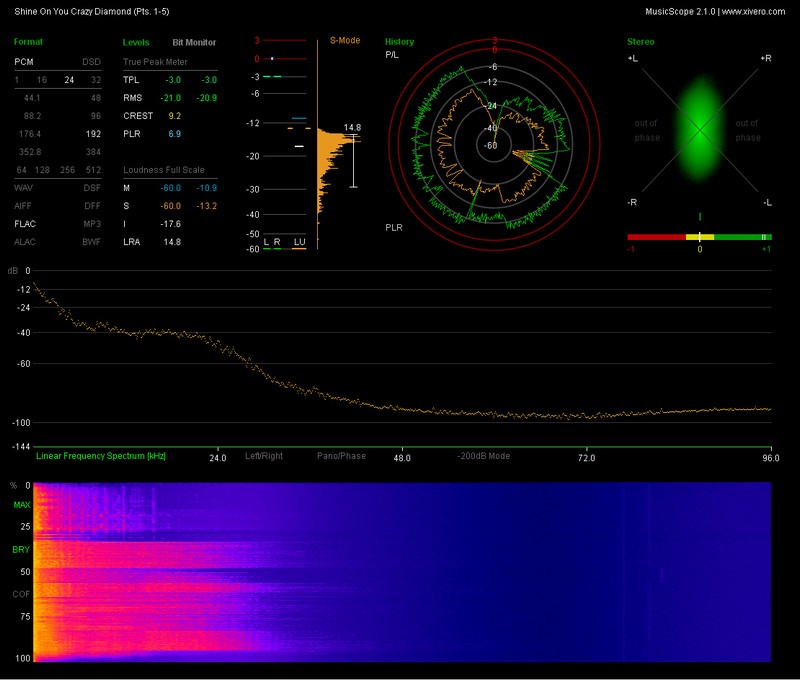The width and height of the screenshot is (800, 681).
Task: Enable the -200dB Mode option
Action: point(485,456)
